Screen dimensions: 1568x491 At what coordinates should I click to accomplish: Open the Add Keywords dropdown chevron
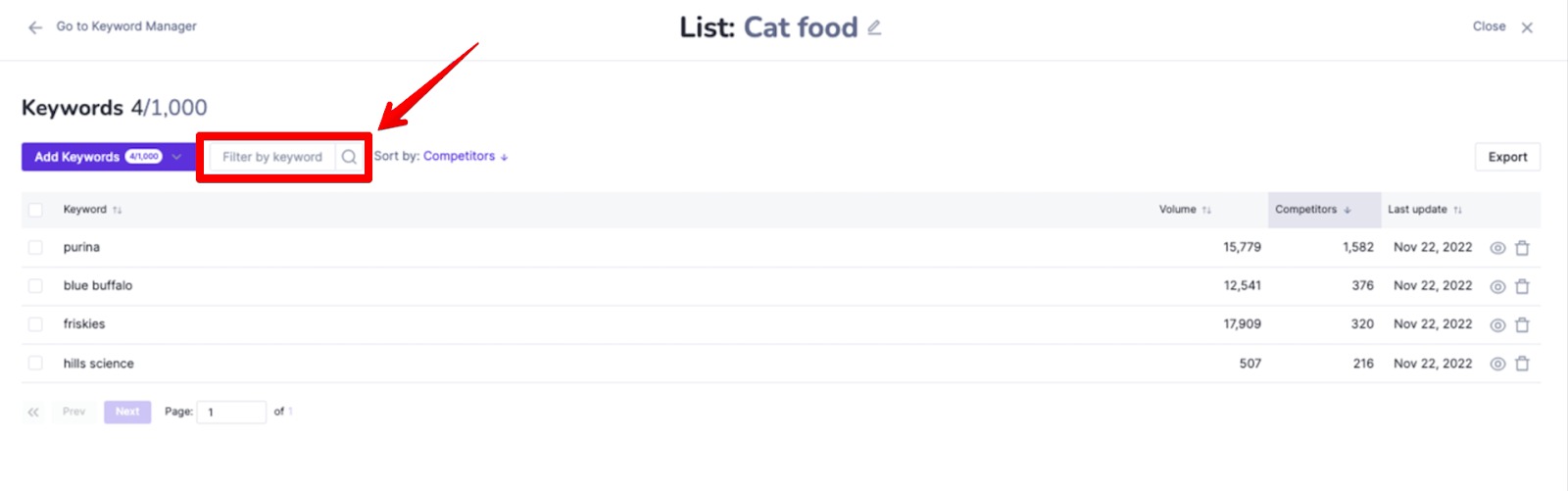[177, 157]
